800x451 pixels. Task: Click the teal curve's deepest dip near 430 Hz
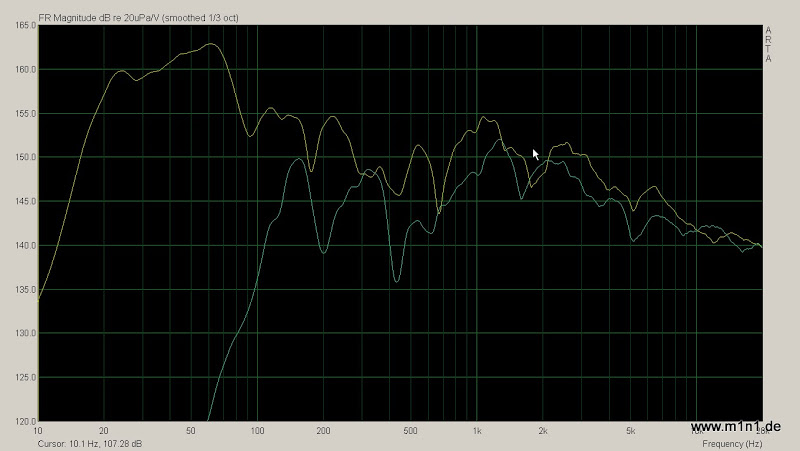coord(397,282)
